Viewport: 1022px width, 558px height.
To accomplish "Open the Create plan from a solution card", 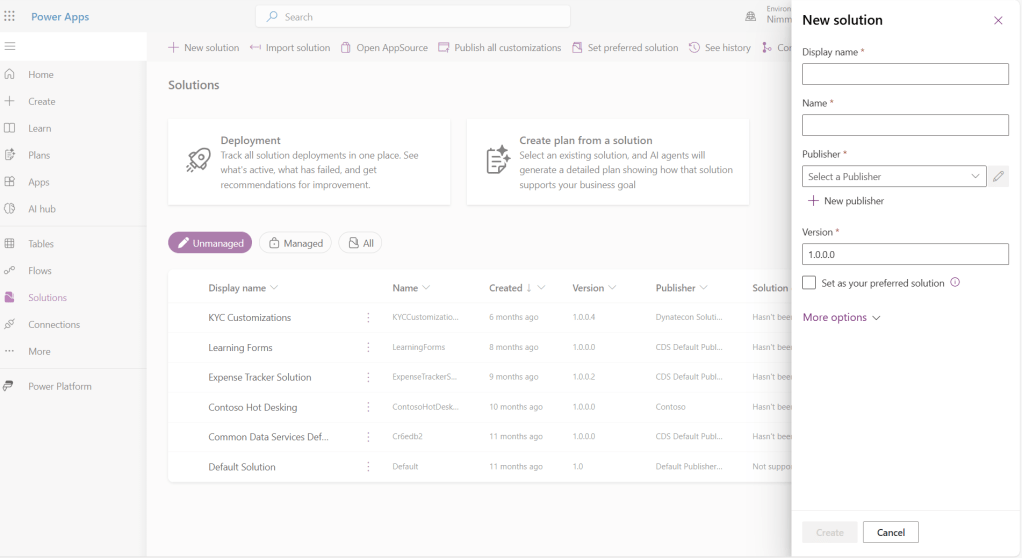I will 607,162.
